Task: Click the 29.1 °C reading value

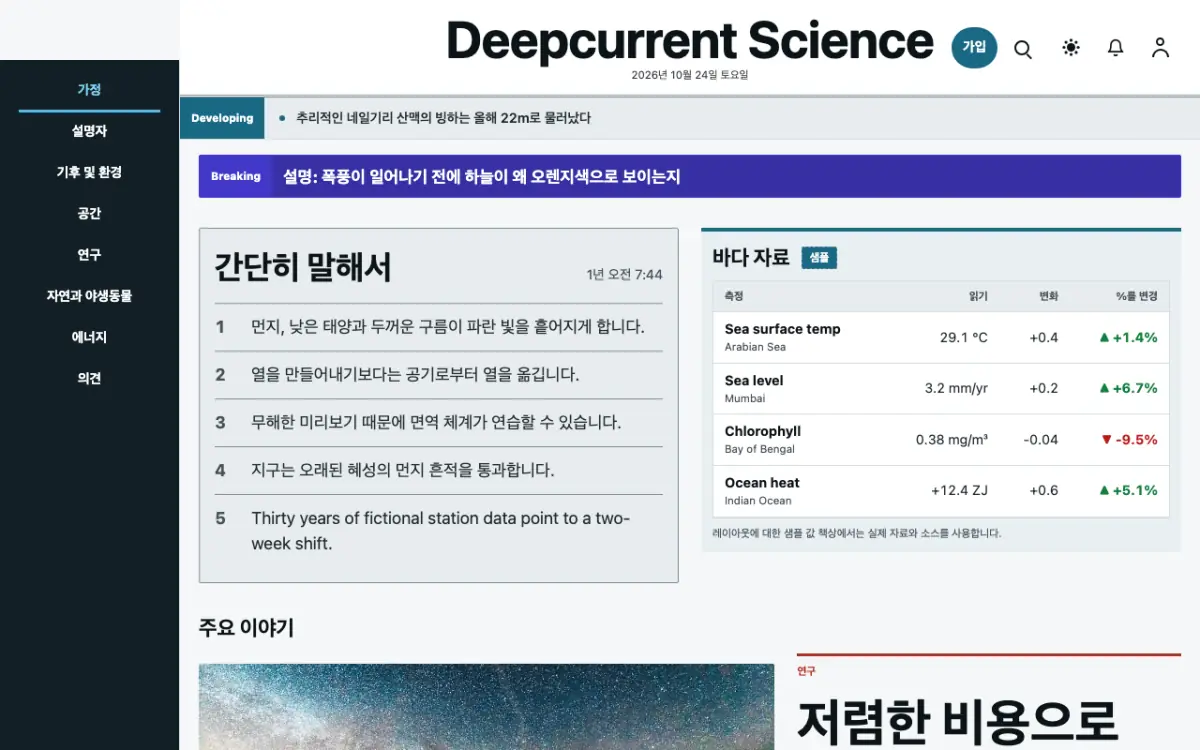Action: [964, 338]
